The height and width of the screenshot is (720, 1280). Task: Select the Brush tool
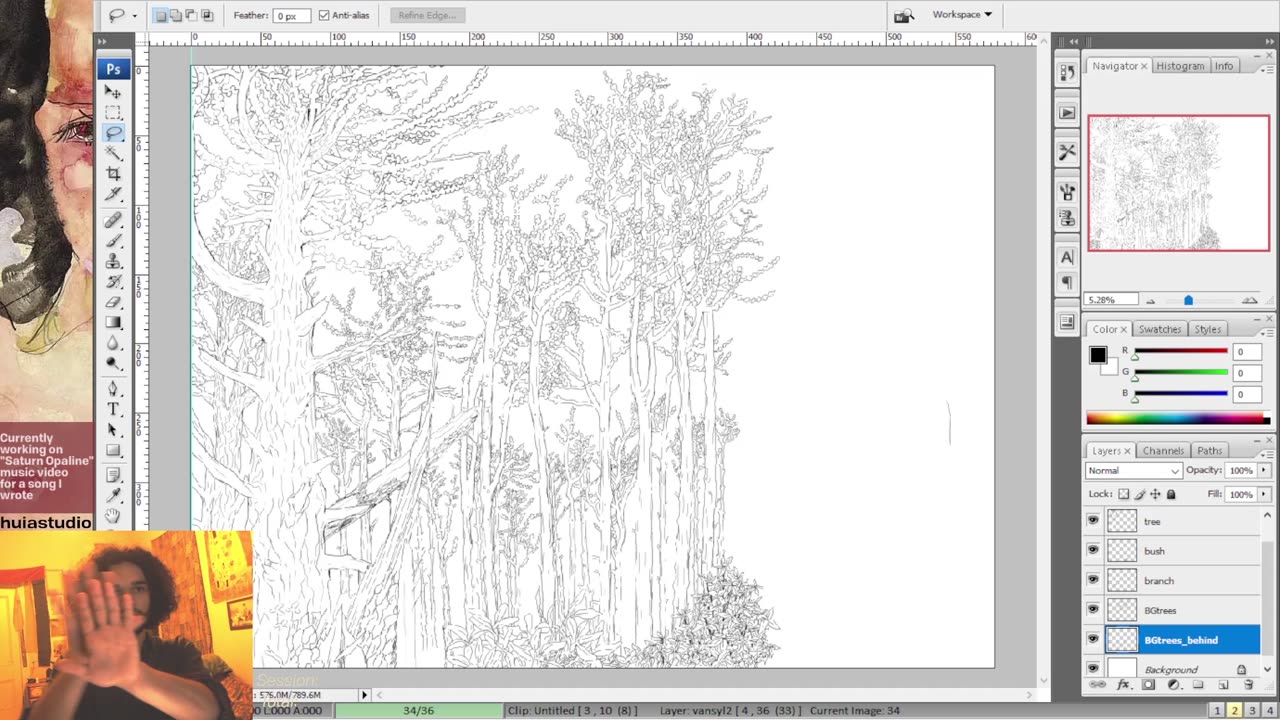pyautogui.click(x=113, y=241)
